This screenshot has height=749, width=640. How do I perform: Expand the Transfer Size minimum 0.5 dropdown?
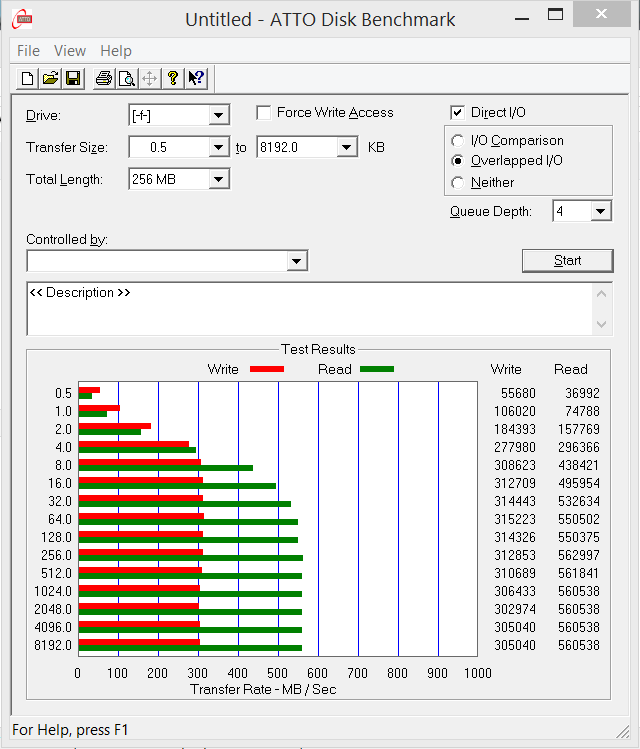pyautogui.click(x=218, y=147)
